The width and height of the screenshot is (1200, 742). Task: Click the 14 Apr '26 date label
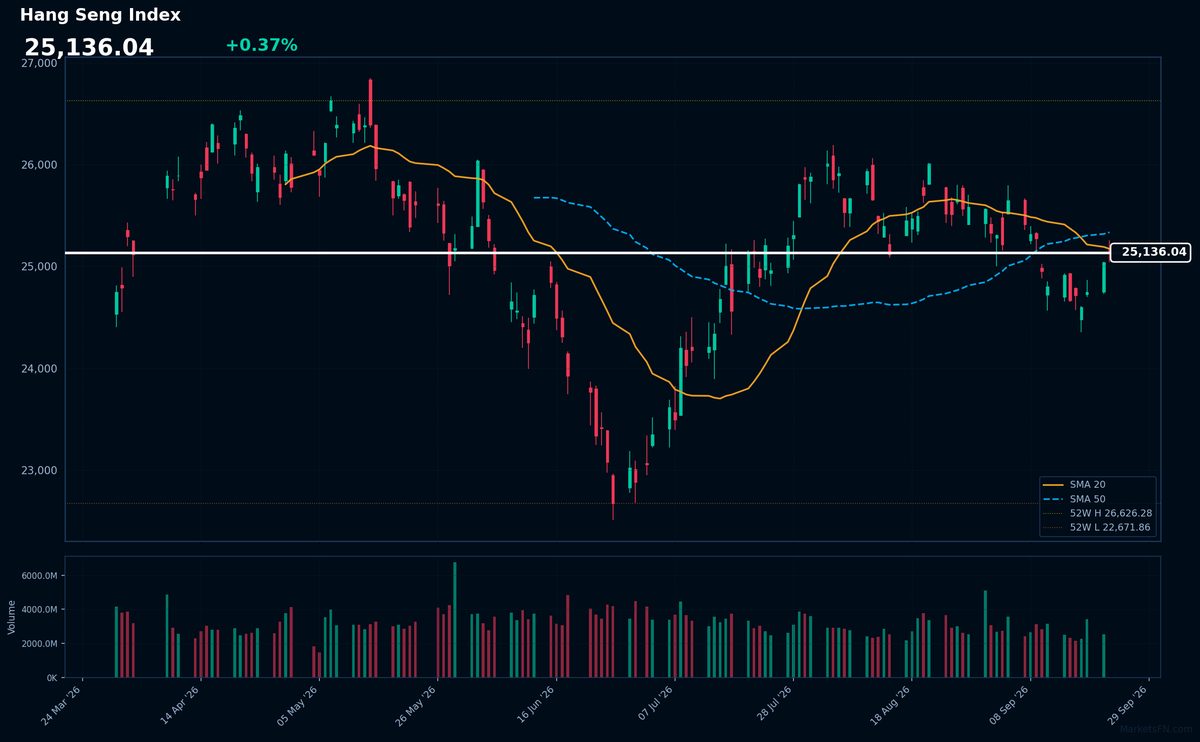[181, 705]
